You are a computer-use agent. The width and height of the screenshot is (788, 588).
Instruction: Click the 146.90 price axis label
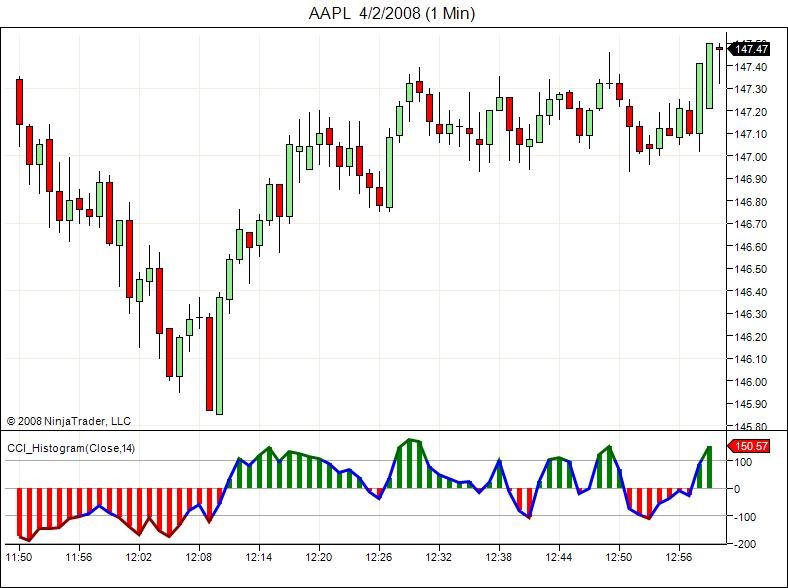751,179
